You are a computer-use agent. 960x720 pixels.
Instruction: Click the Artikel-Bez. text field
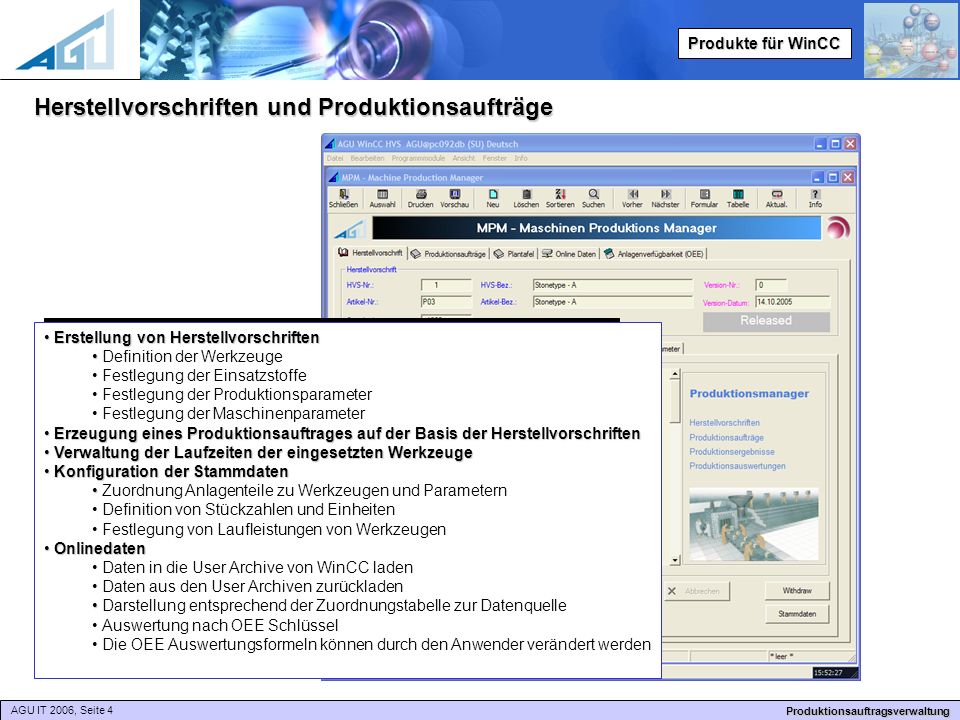[x=613, y=302]
